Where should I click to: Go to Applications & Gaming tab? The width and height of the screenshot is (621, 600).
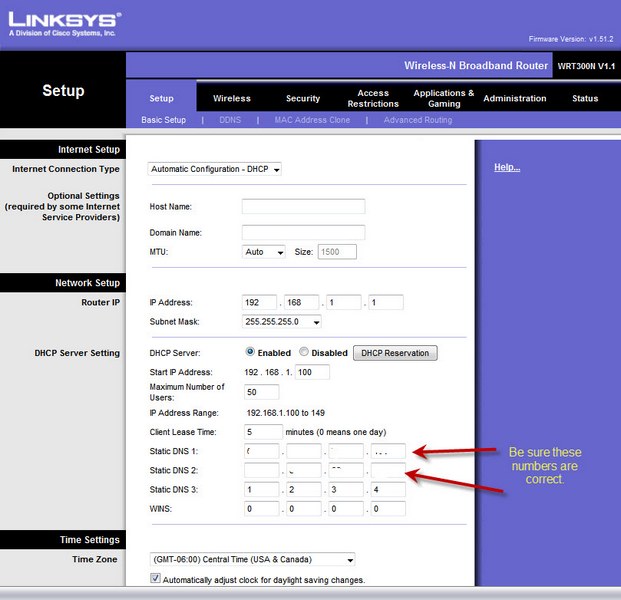click(444, 98)
